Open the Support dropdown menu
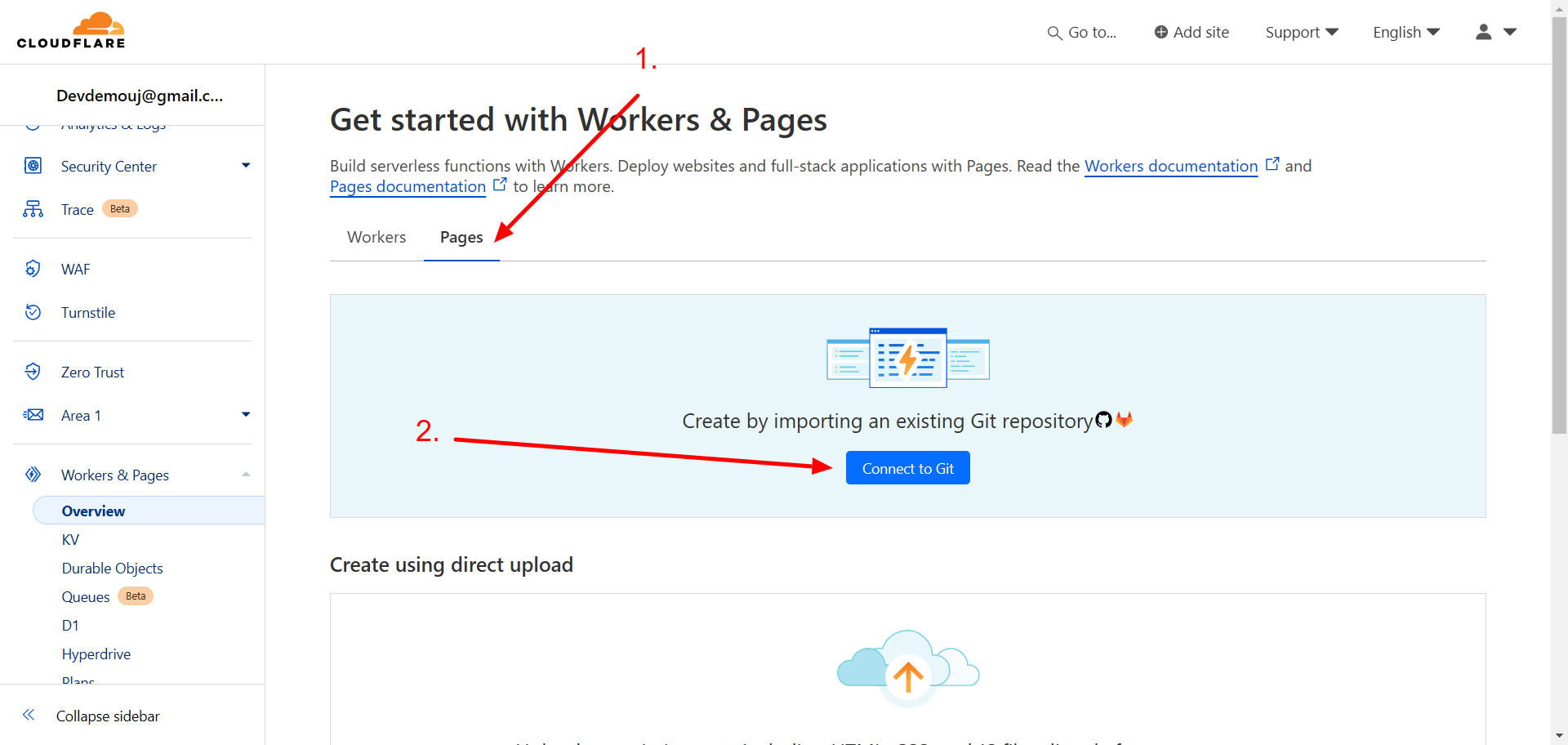 pyautogui.click(x=1301, y=33)
